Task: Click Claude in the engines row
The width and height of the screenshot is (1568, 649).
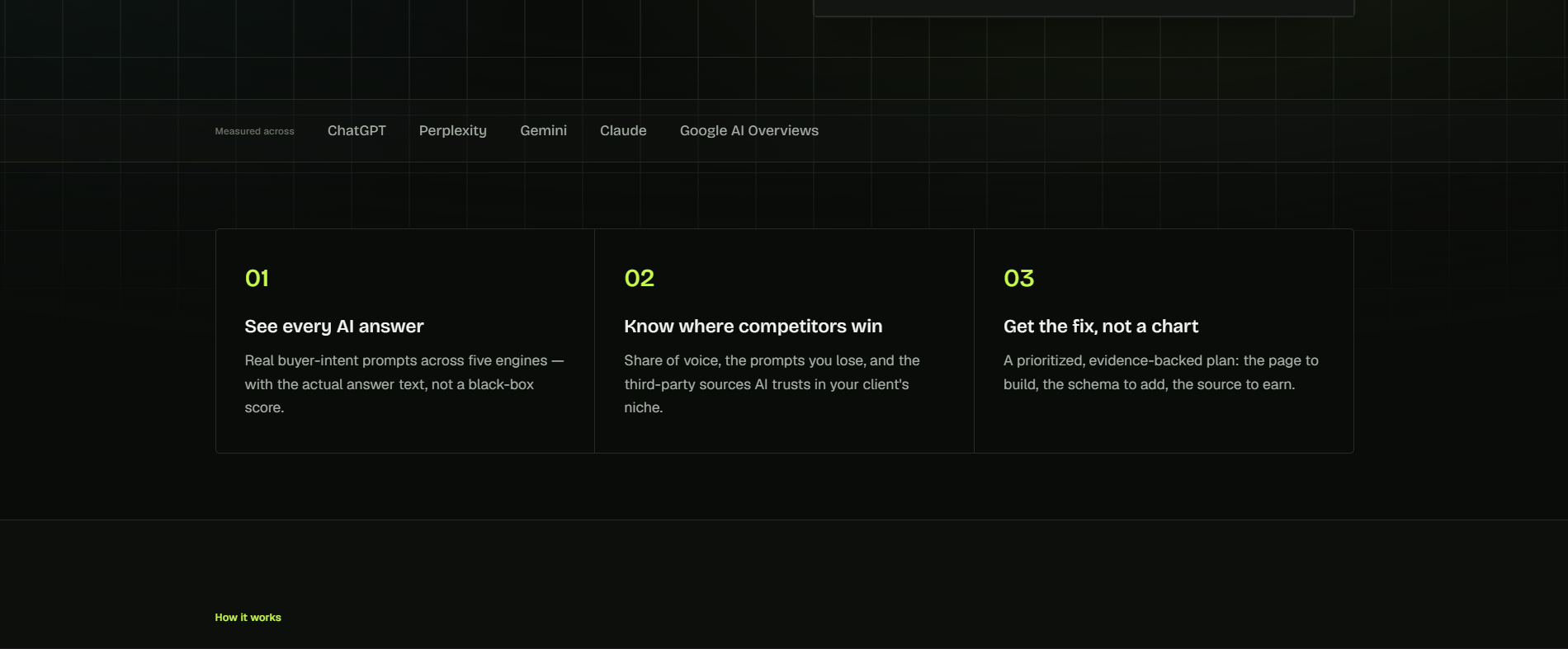Action: pyautogui.click(x=623, y=130)
